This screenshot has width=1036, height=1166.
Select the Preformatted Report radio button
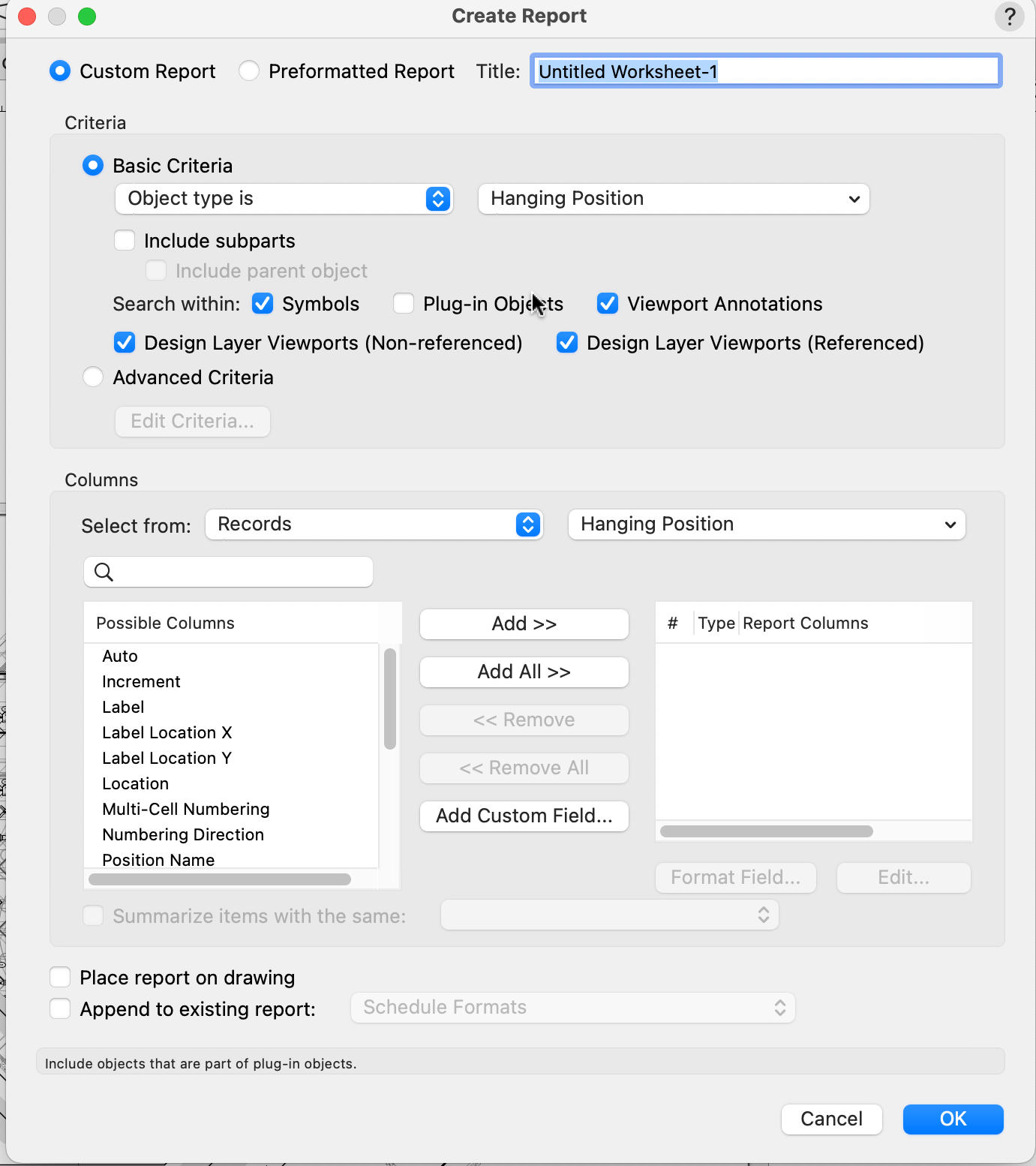tap(249, 71)
